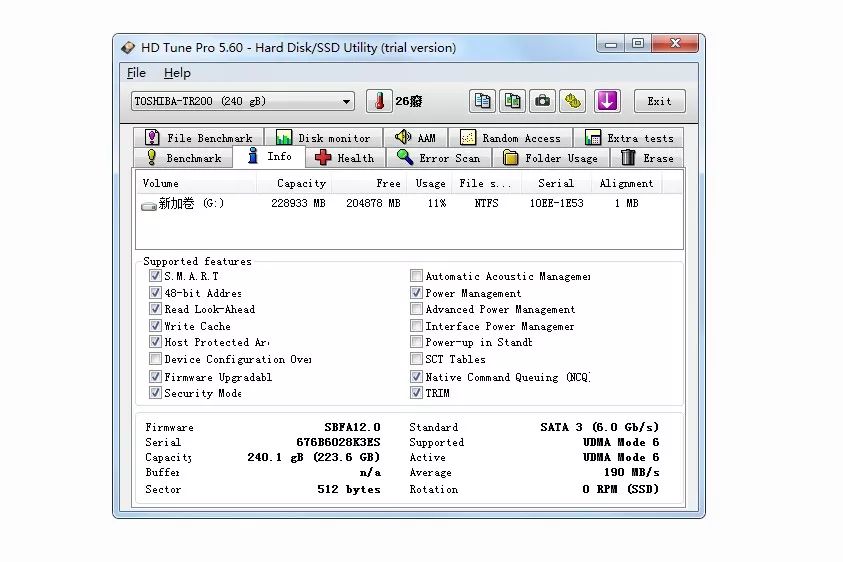Click the 0 RPM (SSD) rotation value
Viewport: 843px width, 562px height.
(621, 489)
